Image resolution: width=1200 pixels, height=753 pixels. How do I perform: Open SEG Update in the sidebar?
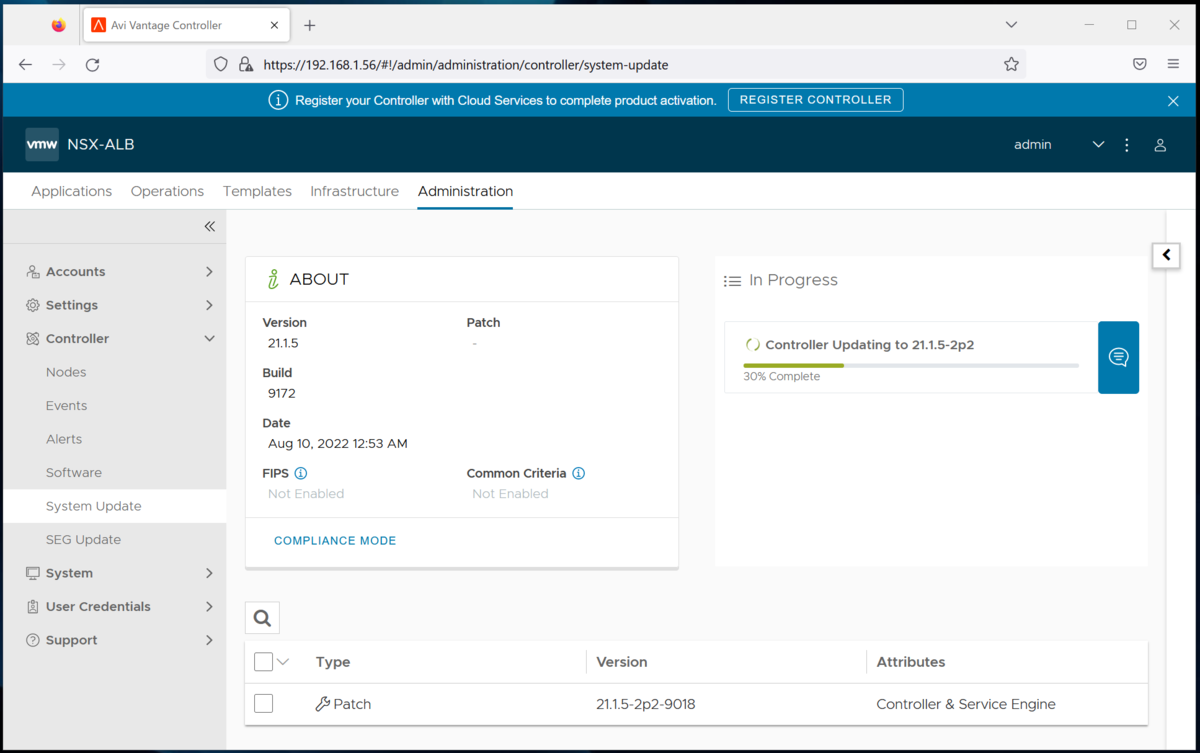coord(83,539)
